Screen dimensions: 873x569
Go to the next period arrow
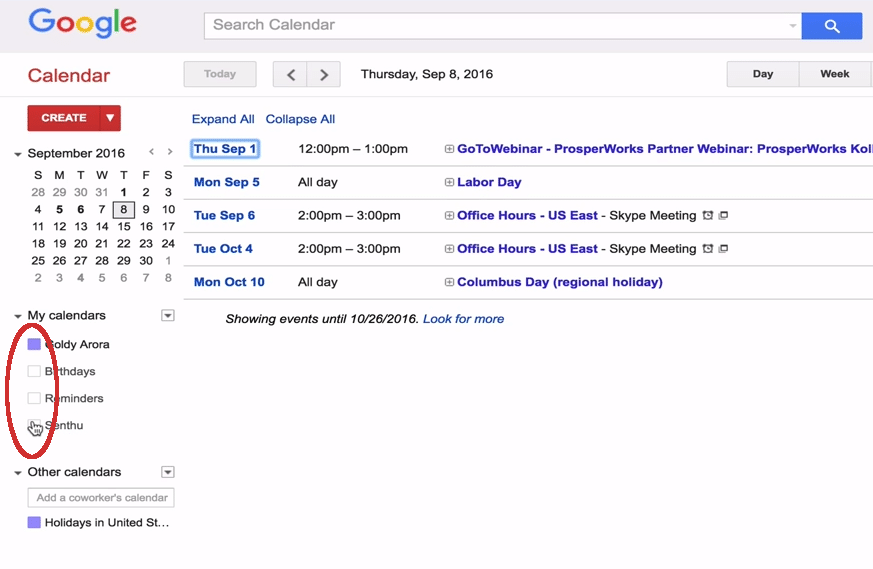pos(323,74)
